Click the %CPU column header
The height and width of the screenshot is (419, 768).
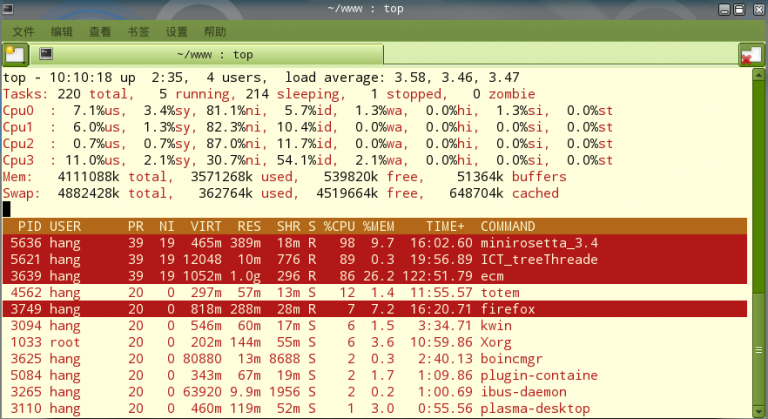pyautogui.click(x=339, y=226)
